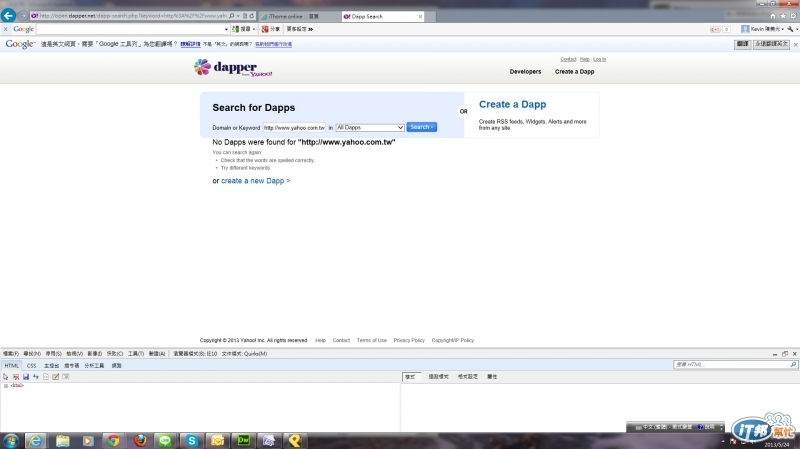The width and height of the screenshot is (800, 449).
Task: Open Dreamweaver from taskbar
Action: coord(243,441)
